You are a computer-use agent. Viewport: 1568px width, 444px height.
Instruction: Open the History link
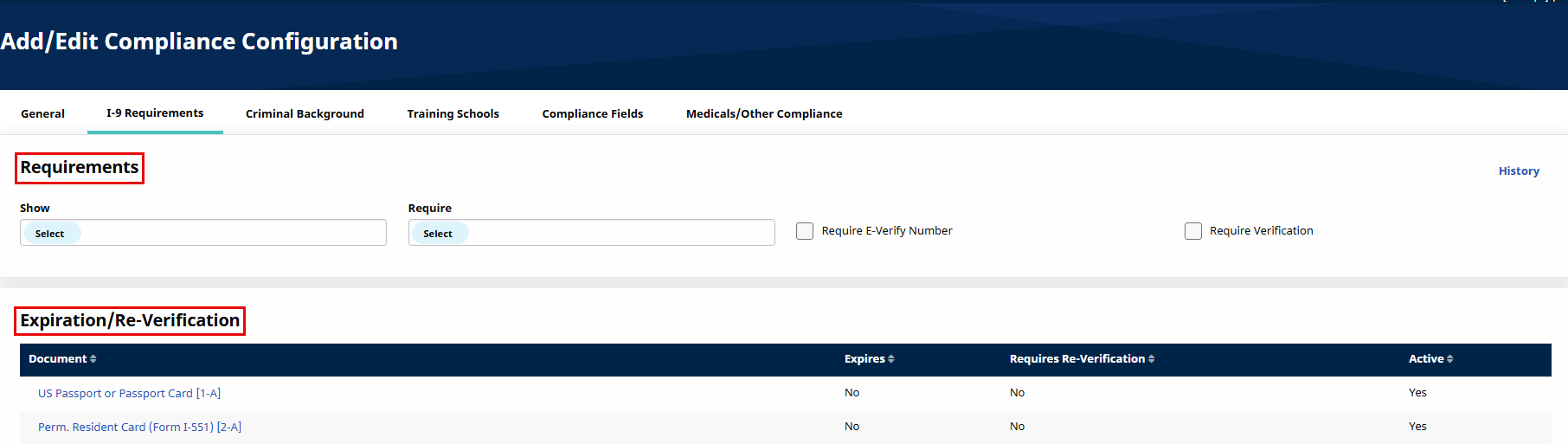pyautogui.click(x=1519, y=171)
